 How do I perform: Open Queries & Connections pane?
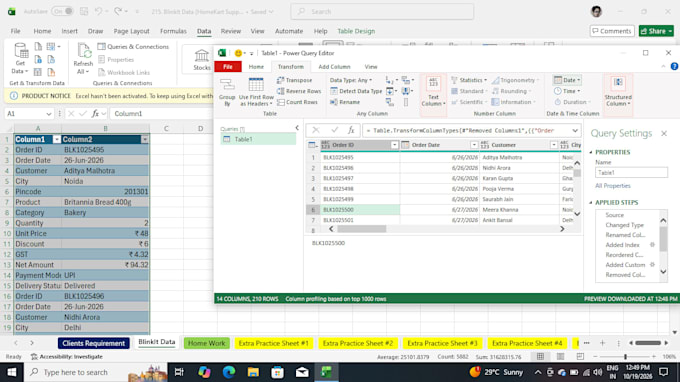133,46
